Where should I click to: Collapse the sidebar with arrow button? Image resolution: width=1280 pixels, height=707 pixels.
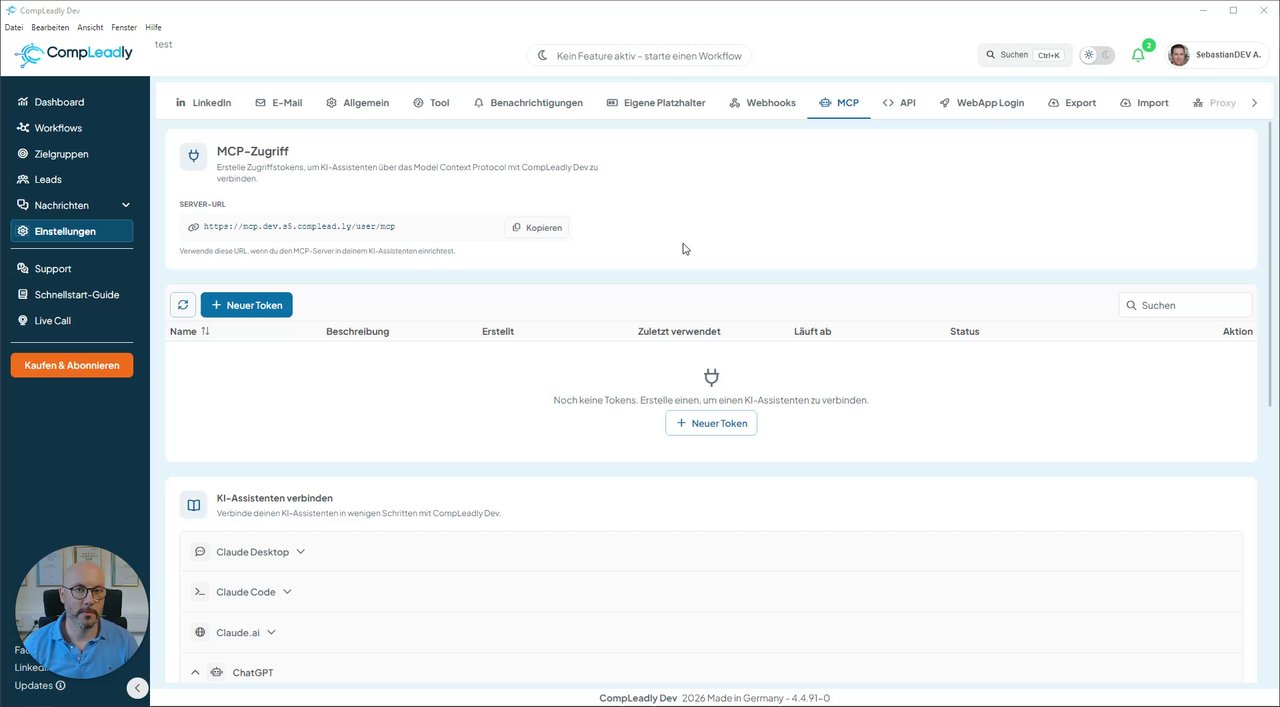(x=138, y=688)
